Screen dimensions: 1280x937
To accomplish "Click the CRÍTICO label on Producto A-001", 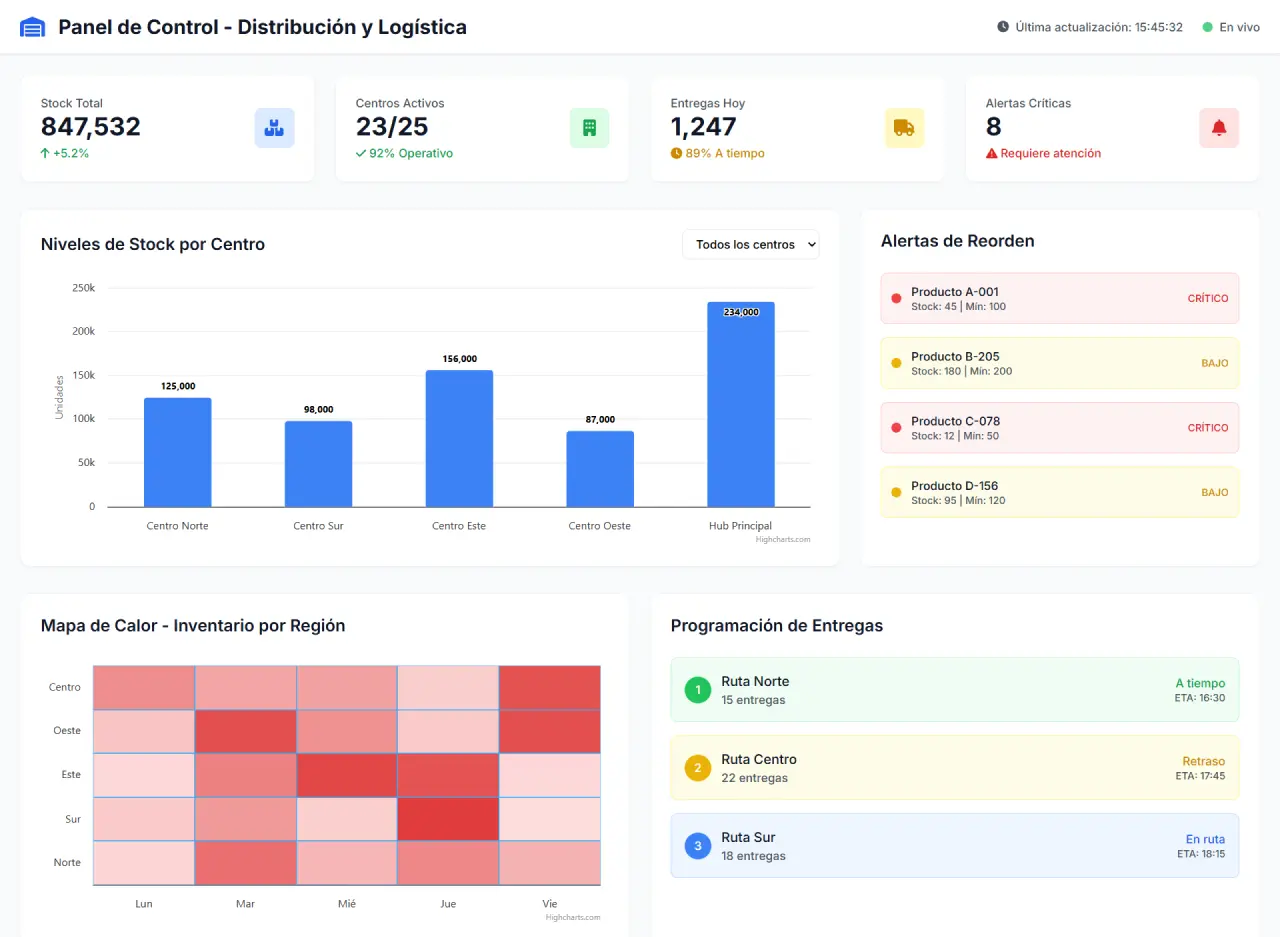I will (1208, 298).
